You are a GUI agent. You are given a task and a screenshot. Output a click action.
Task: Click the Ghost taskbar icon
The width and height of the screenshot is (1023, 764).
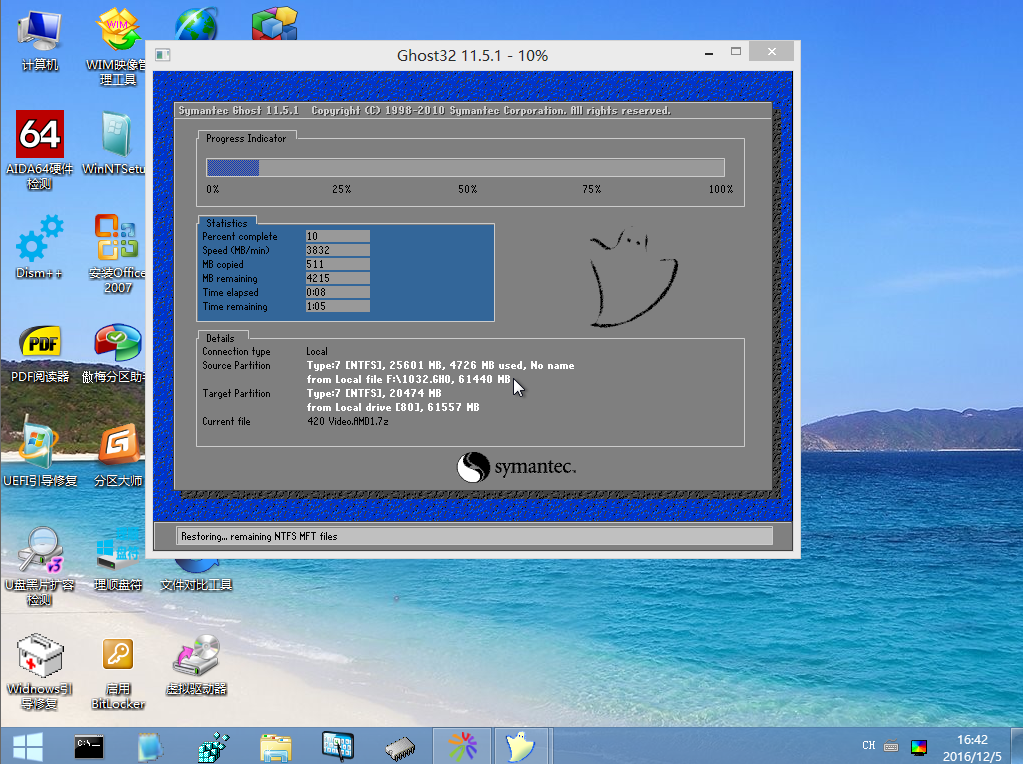(x=520, y=746)
